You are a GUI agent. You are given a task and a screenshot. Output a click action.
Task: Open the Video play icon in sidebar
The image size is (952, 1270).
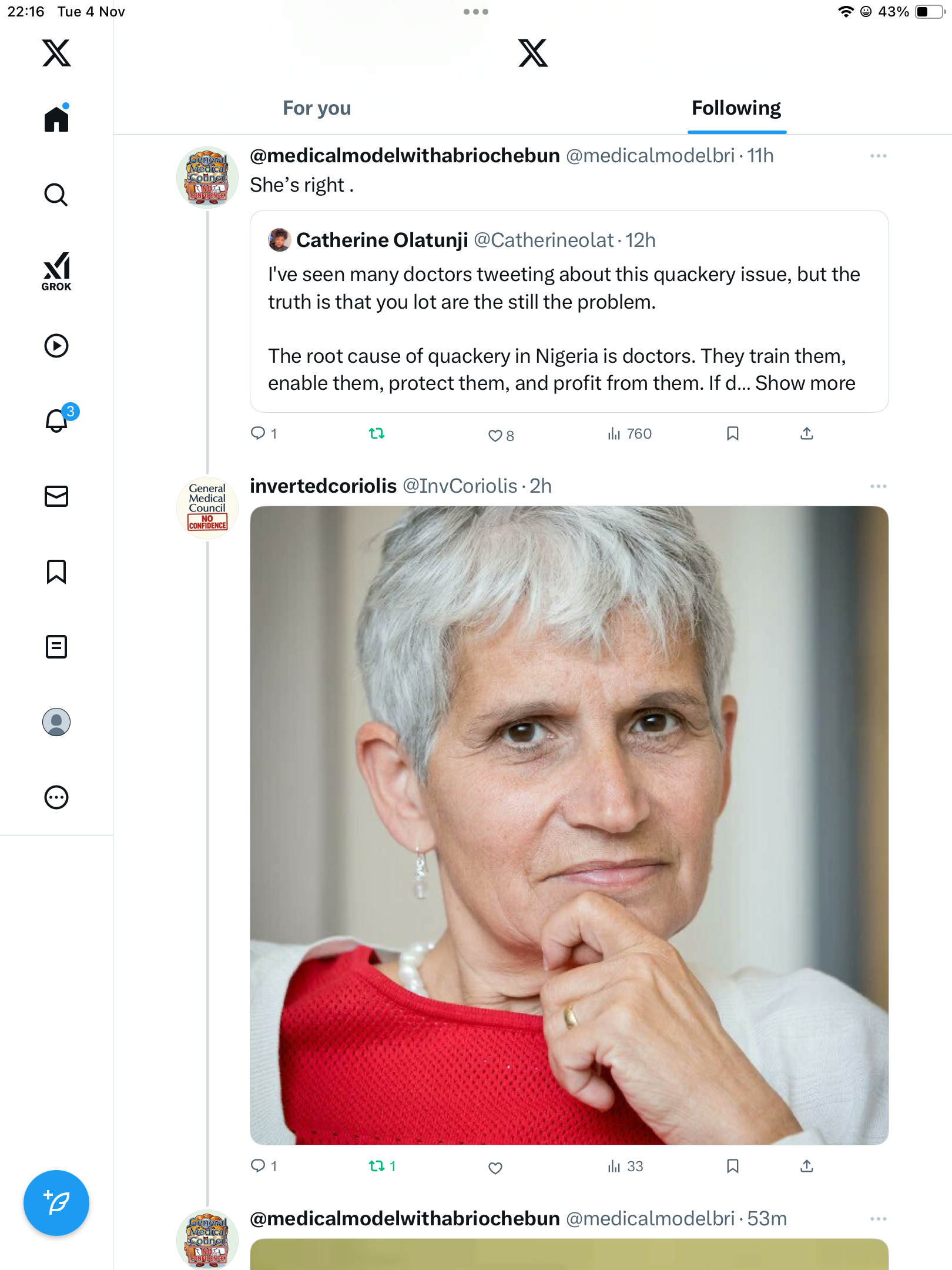[56, 346]
